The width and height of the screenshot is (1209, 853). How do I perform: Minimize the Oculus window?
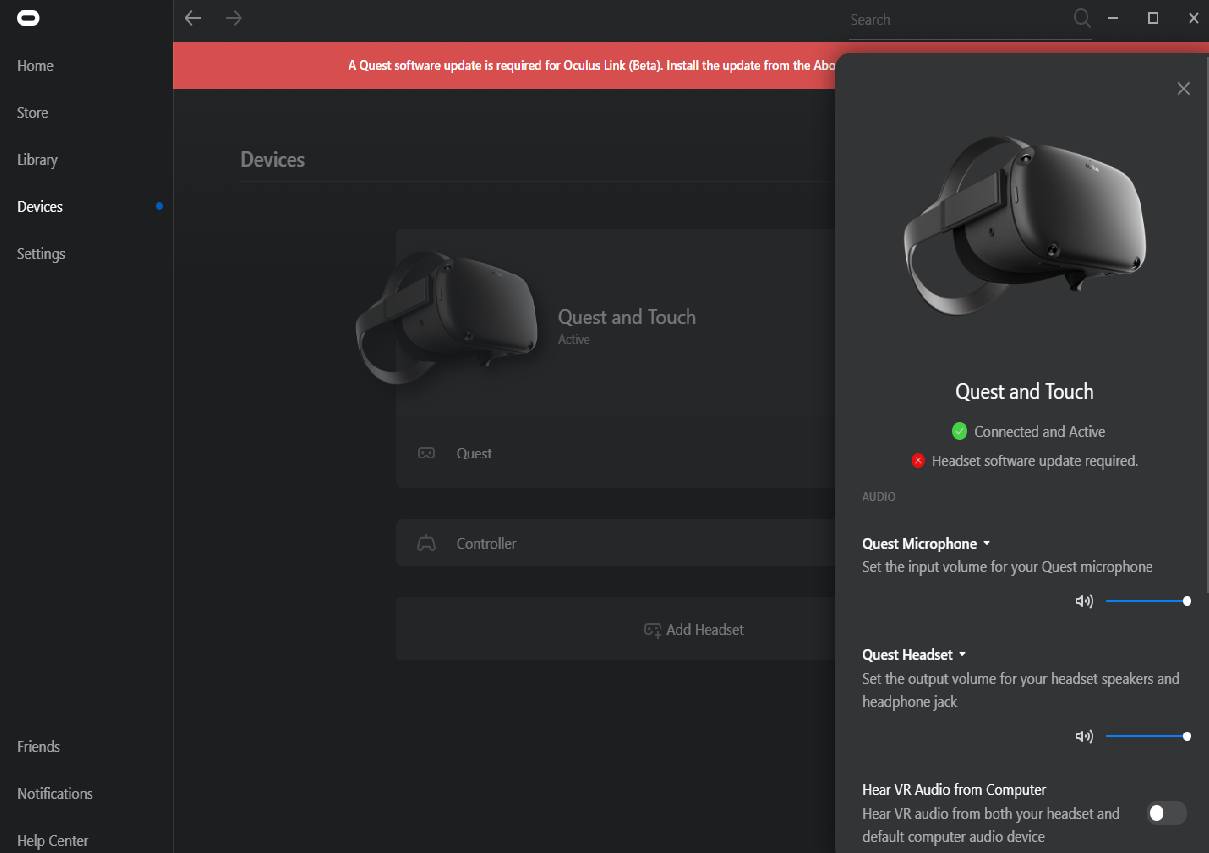[1112, 18]
